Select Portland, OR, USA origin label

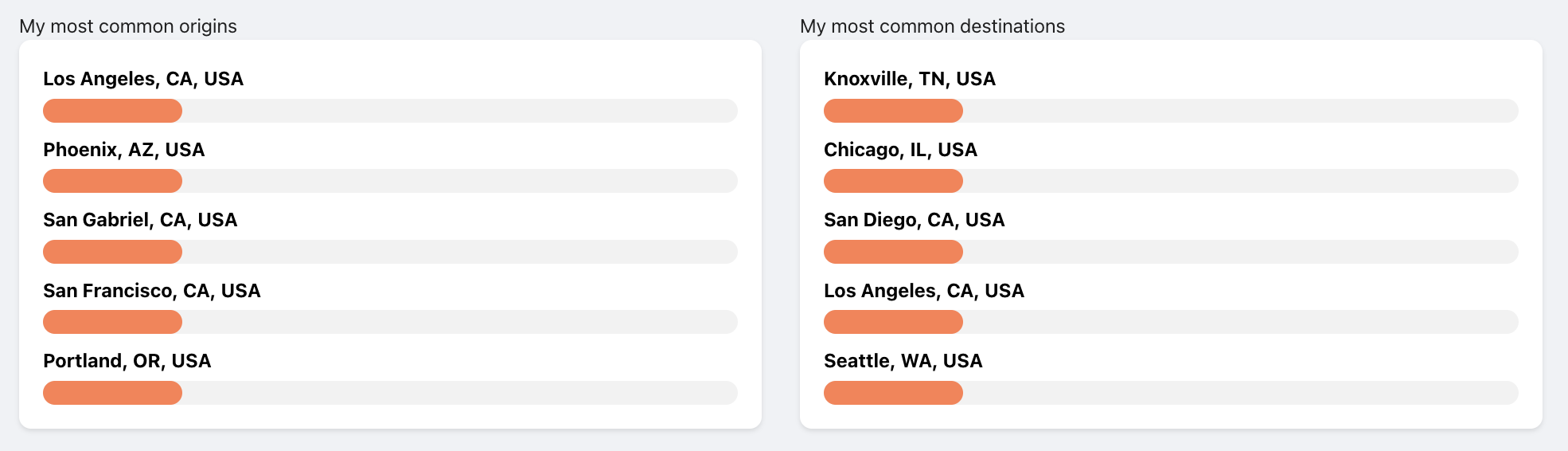pyautogui.click(x=127, y=361)
